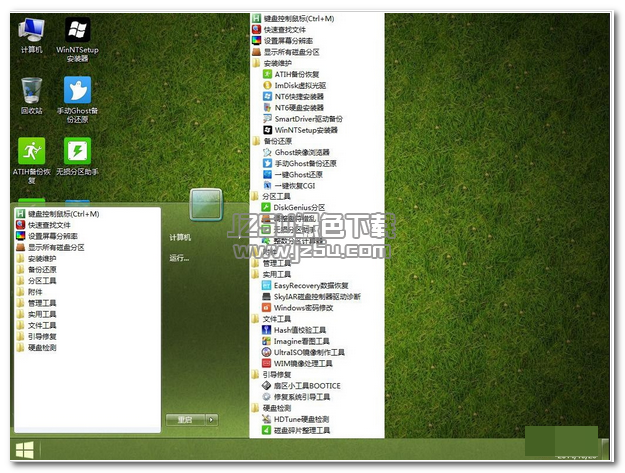This screenshot has height=473, width=625.
Task: Launch 一键Ghost还原 from program list
Action: (x=293, y=175)
